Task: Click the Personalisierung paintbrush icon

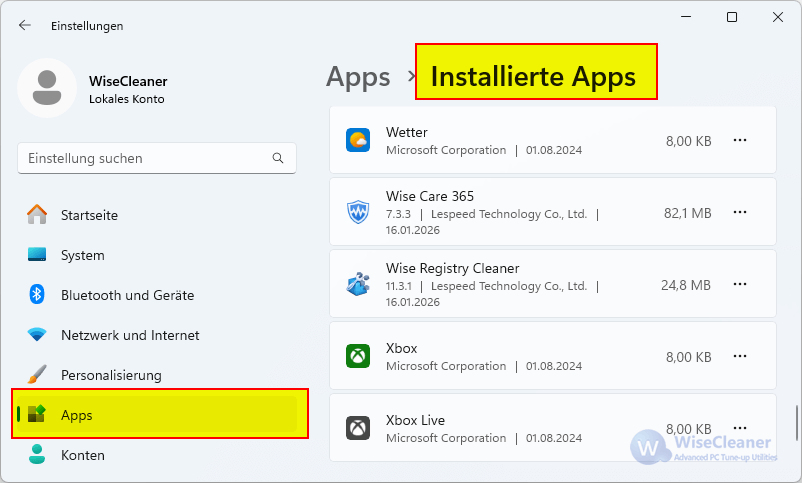Action: point(37,375)
